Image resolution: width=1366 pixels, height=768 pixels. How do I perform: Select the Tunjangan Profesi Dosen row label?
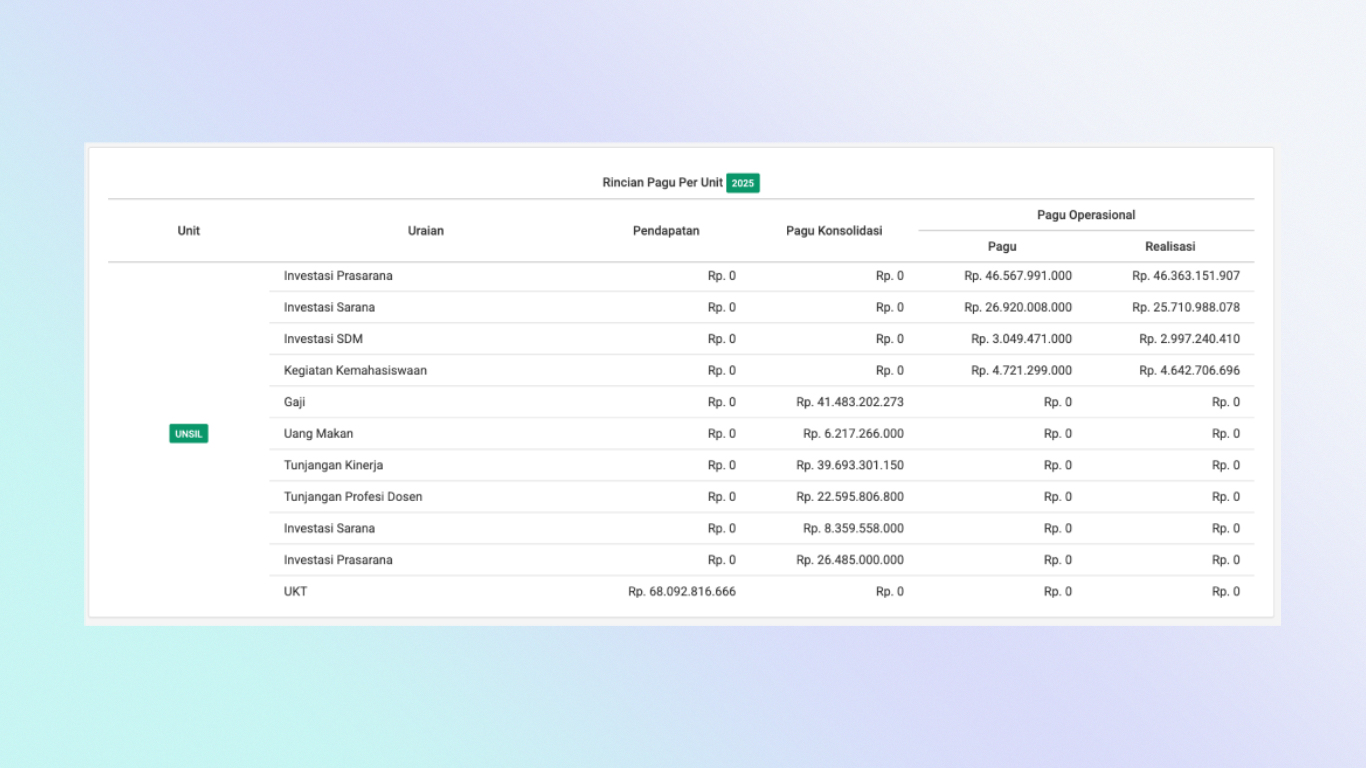353,497
